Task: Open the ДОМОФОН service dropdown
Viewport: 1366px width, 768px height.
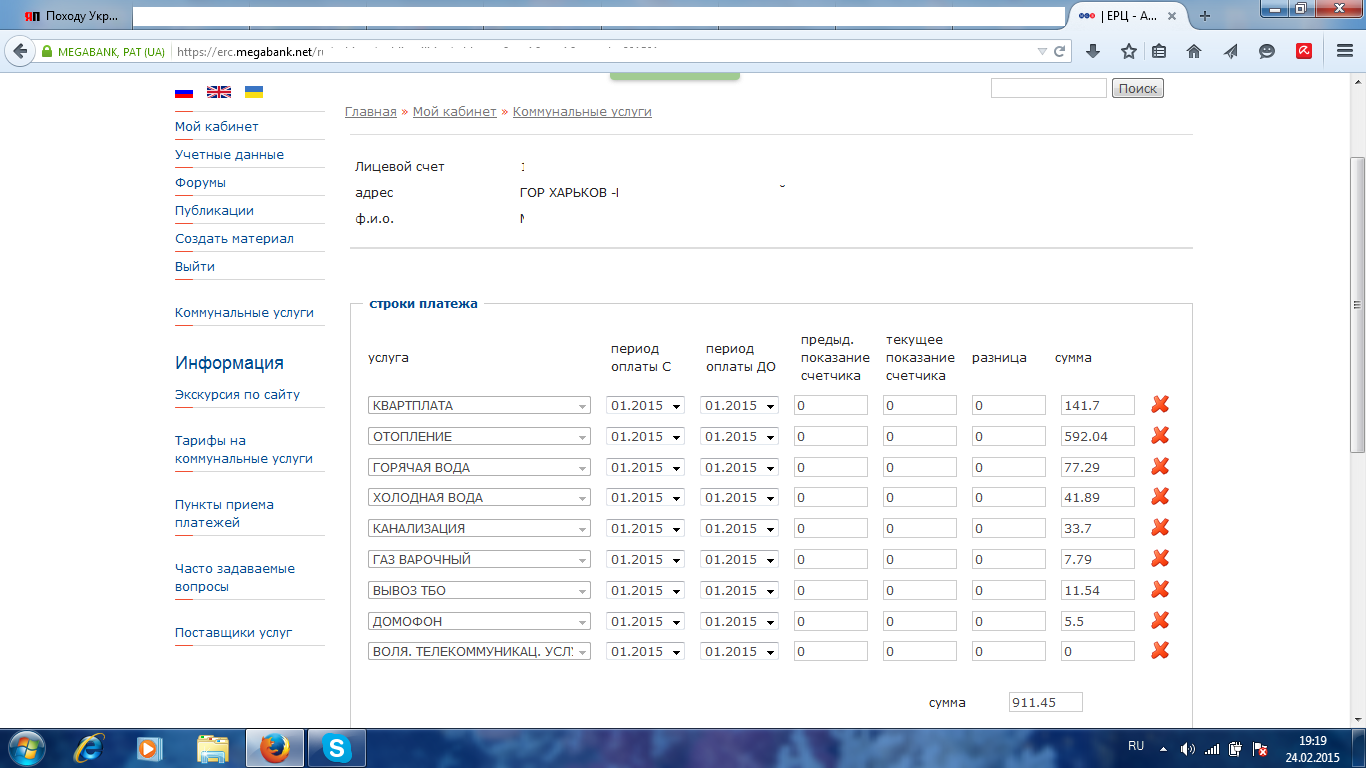Action: (479, 622)
